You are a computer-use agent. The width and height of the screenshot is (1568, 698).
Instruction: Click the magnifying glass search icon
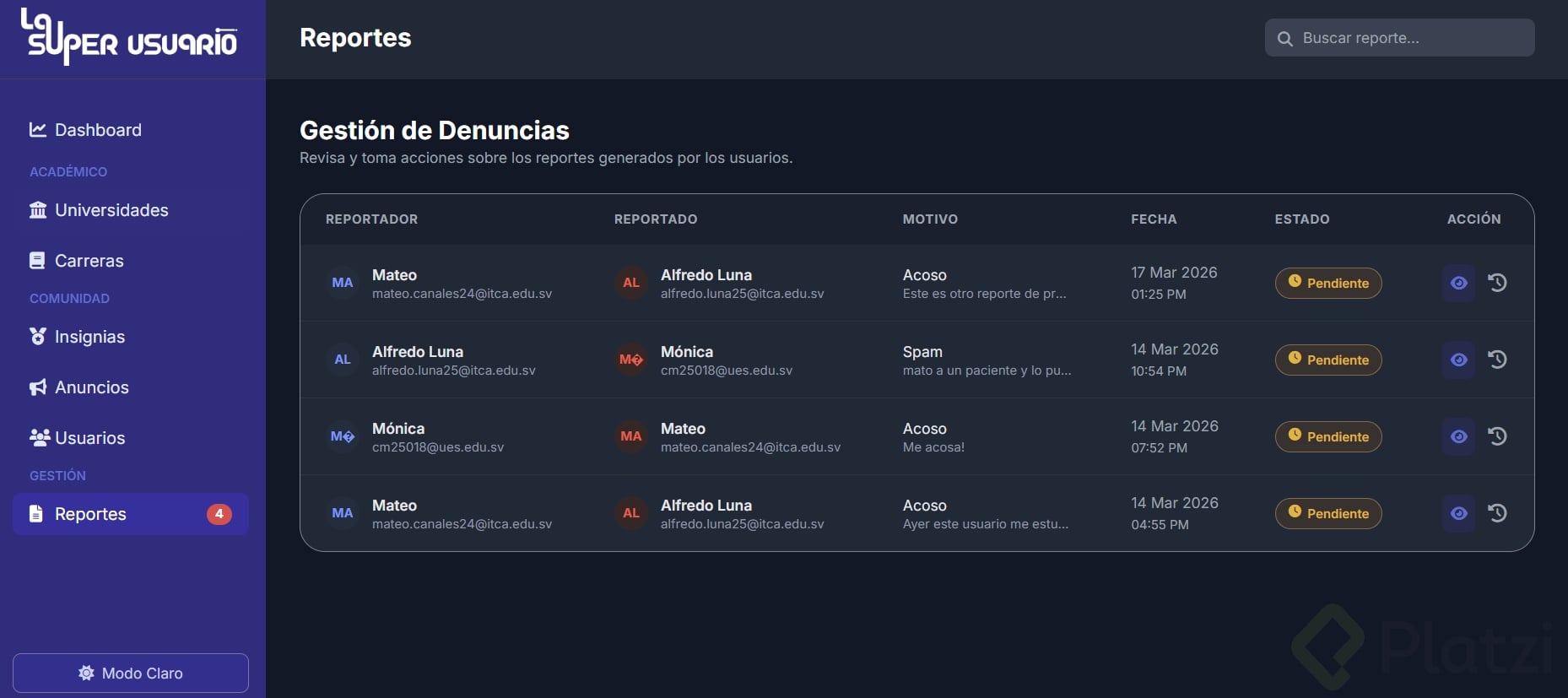1285,39
